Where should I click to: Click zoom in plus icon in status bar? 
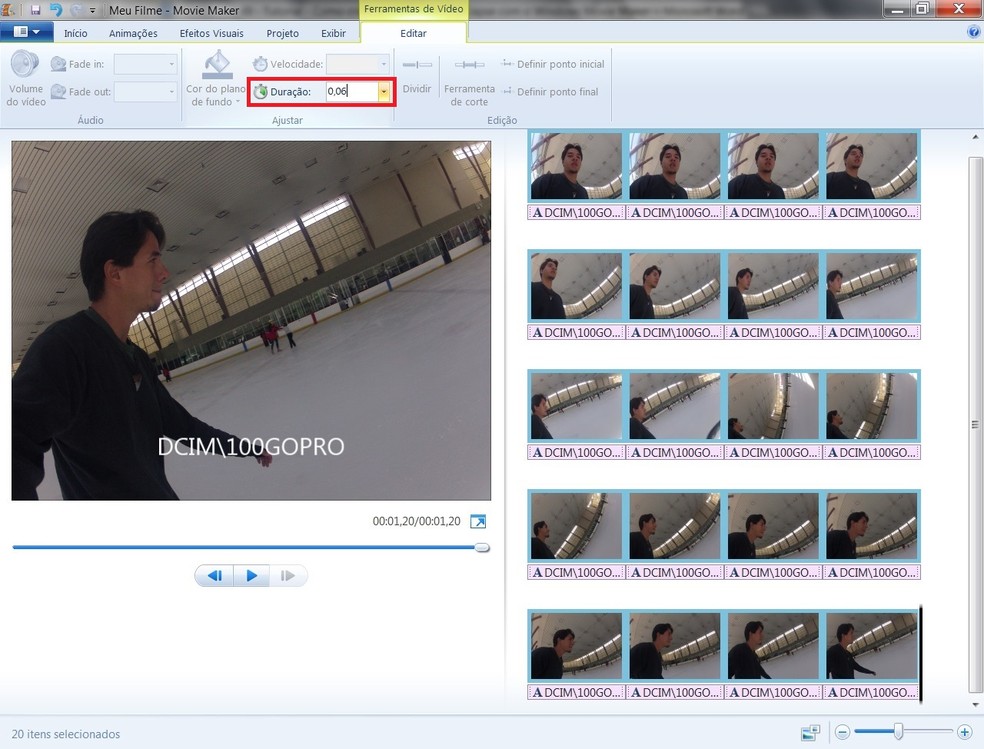965,732
